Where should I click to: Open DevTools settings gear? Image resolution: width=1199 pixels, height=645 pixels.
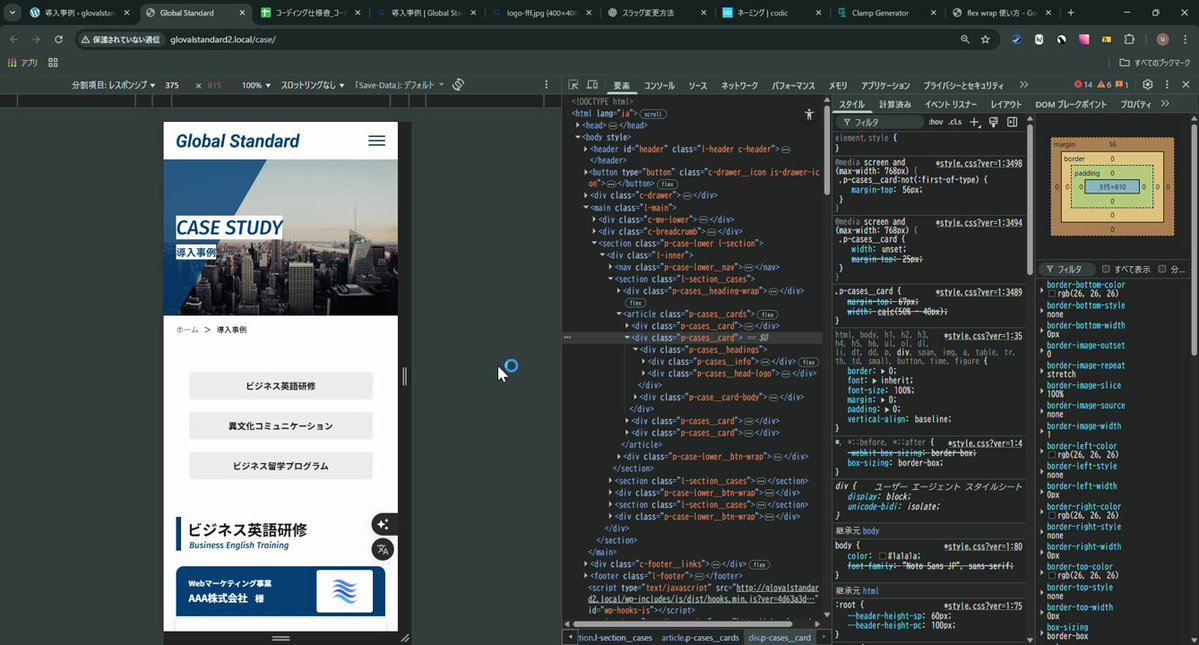click(x=1147, y=85)
